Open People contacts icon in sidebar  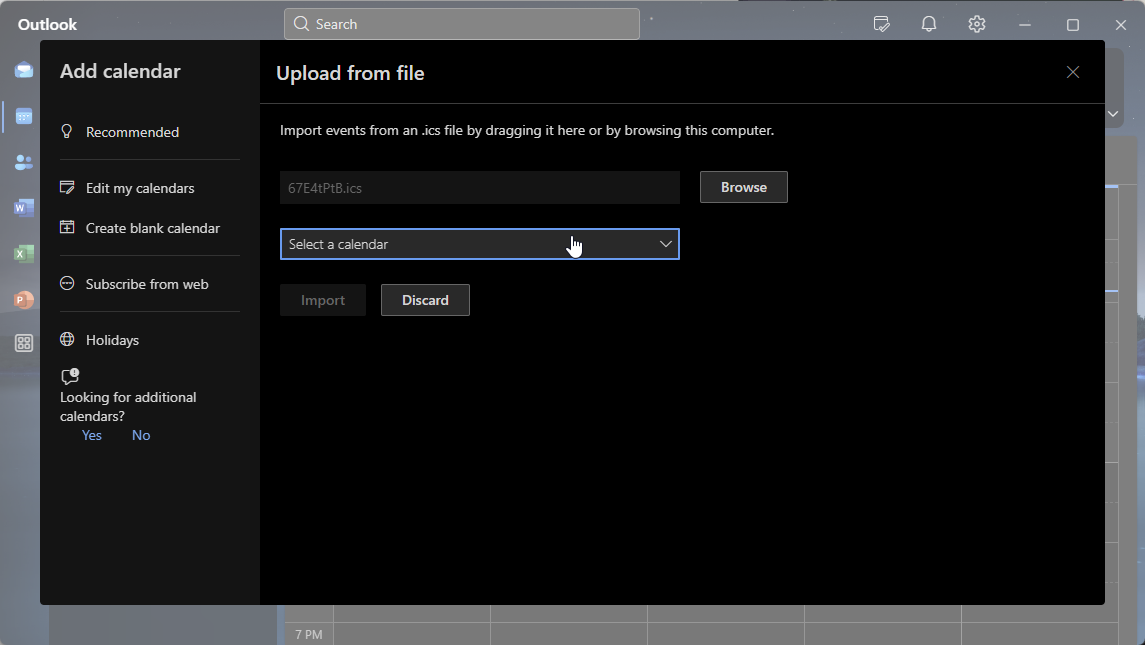[x=24, y=162]
